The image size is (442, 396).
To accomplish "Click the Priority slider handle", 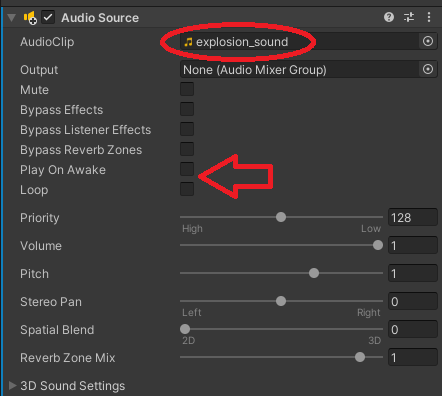I will click(281, 217).
